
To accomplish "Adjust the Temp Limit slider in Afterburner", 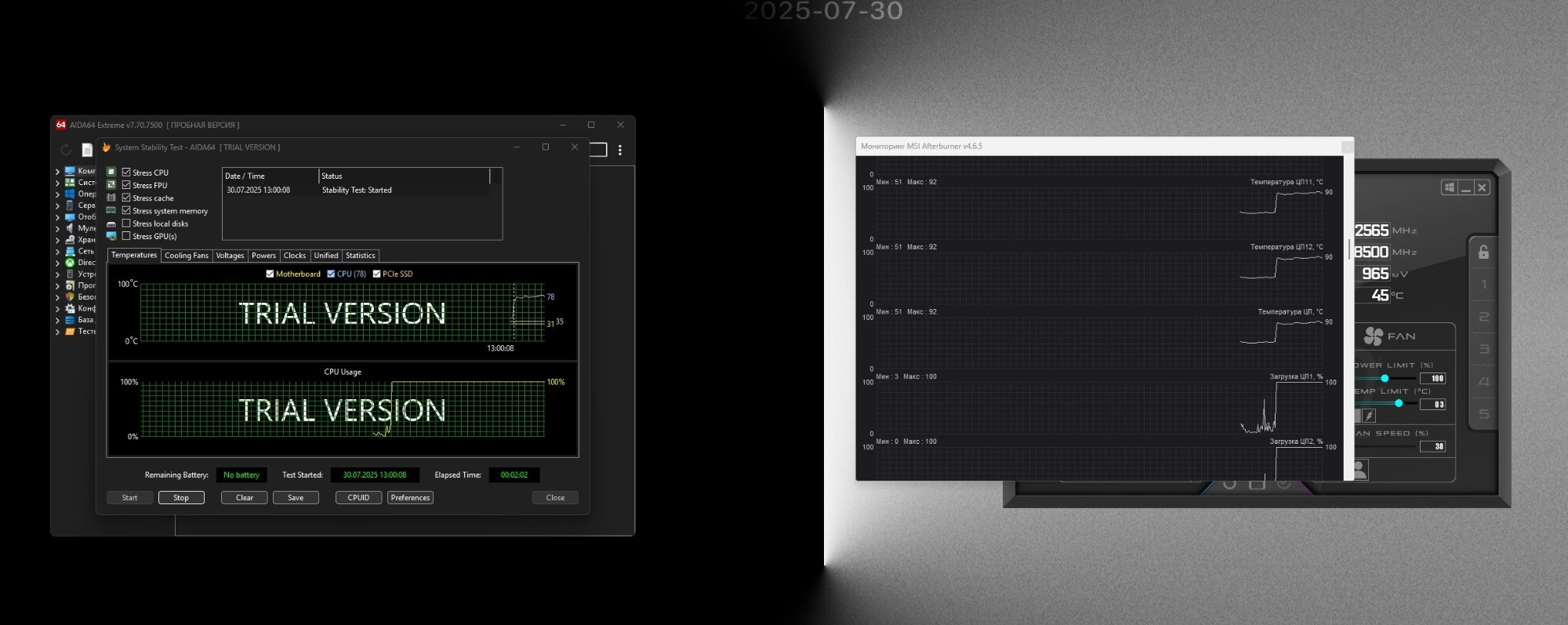I will (x=1399, y=403).
